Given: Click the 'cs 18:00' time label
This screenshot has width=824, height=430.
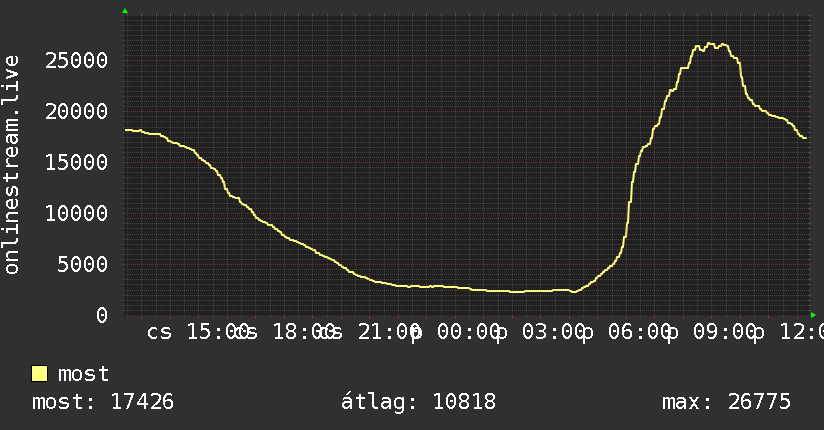Looking at the screenshot, I should tap(284, 332).
